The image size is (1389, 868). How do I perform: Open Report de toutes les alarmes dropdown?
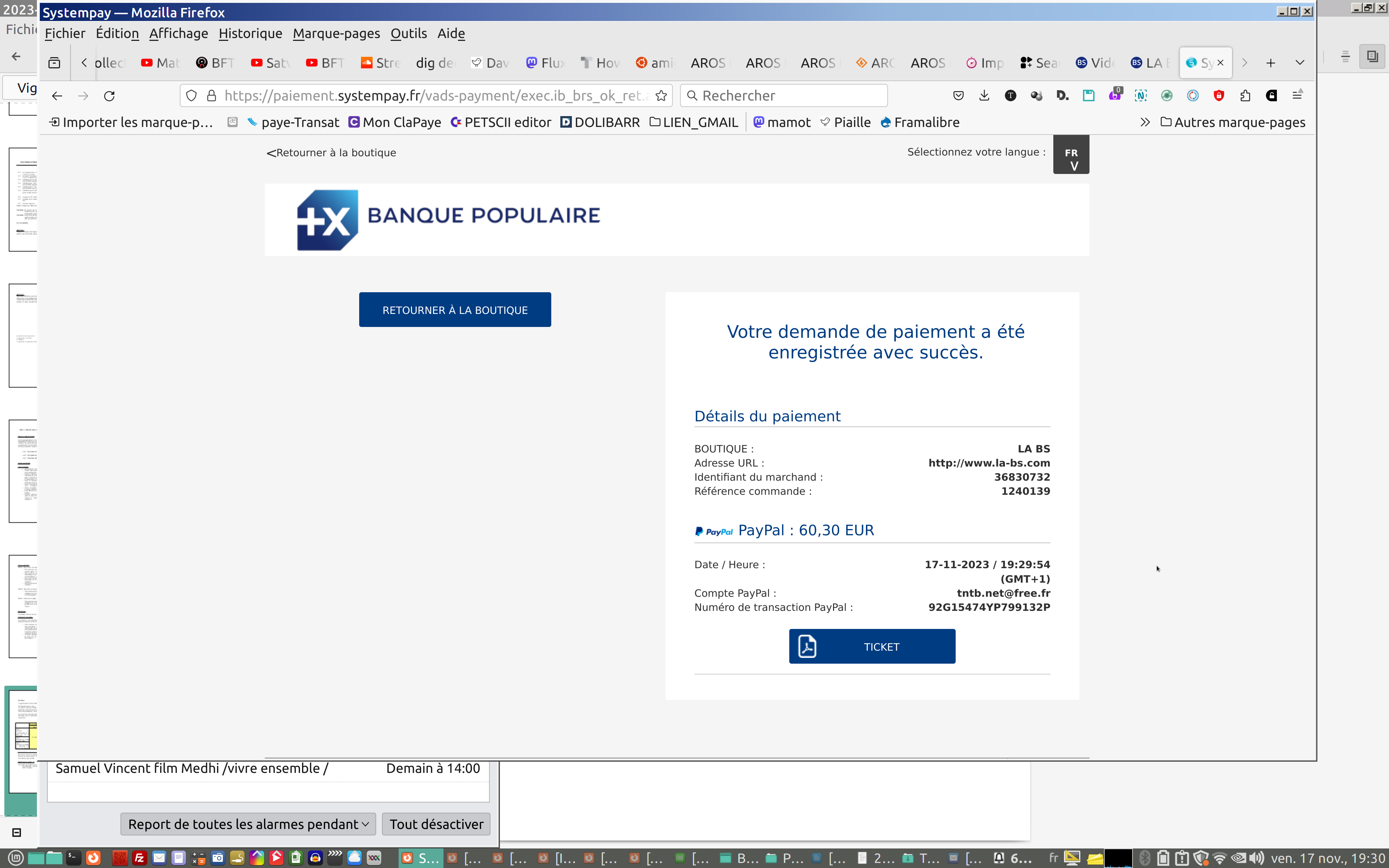pyautogui.click(x=248, y=824)
